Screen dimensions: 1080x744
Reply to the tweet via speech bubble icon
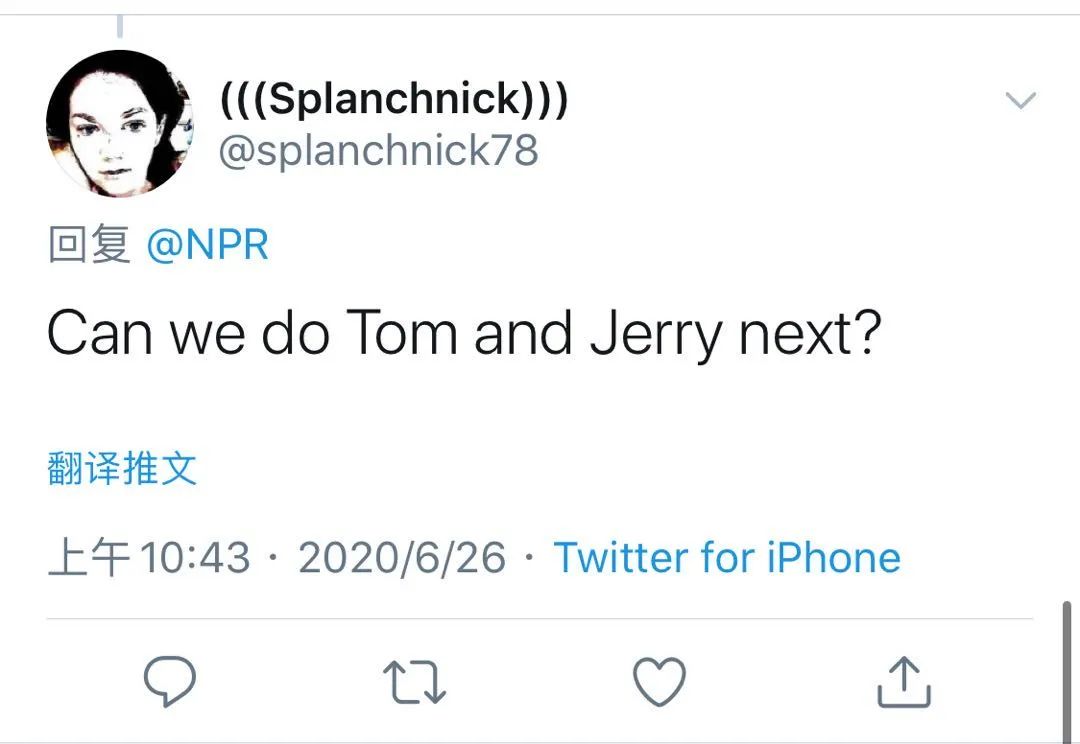[169, 682]
